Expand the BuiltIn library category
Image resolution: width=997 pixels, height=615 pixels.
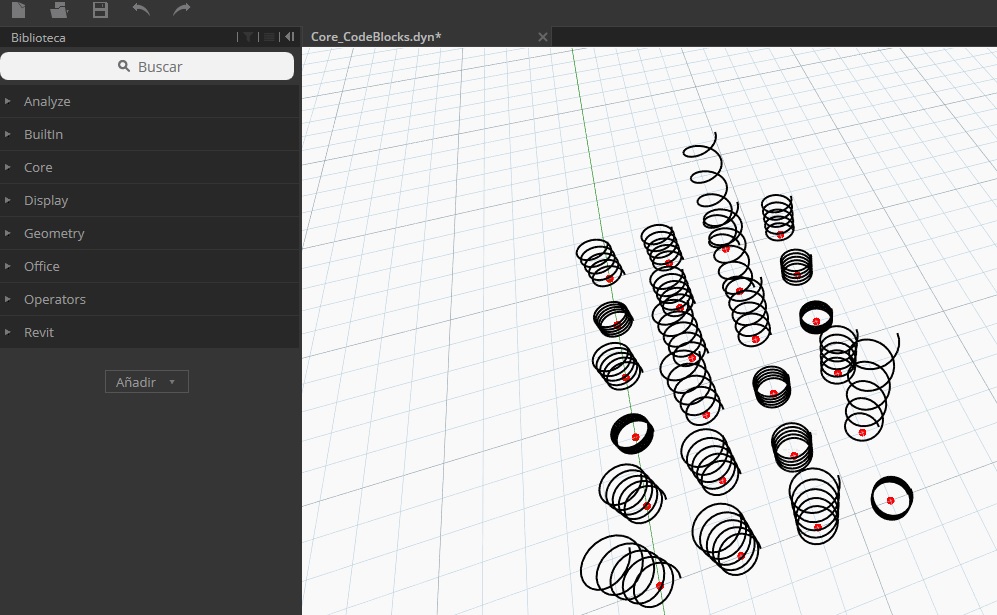(x=43, y=134)
